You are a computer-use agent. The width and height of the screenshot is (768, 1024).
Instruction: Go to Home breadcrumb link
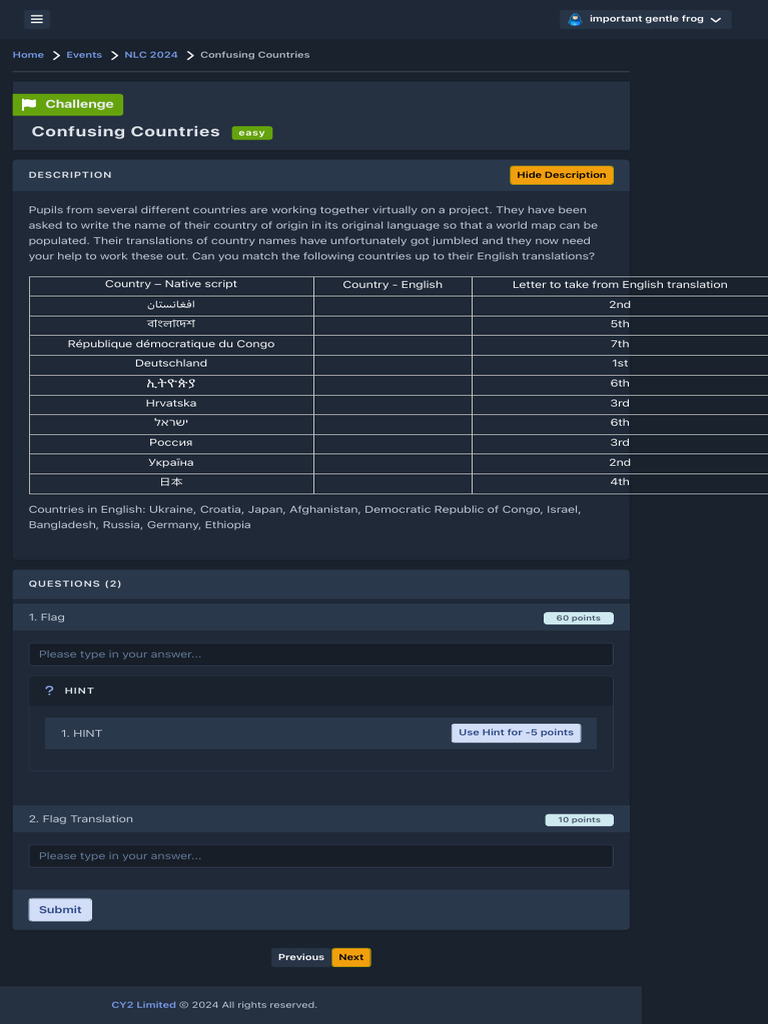(28, 55)
